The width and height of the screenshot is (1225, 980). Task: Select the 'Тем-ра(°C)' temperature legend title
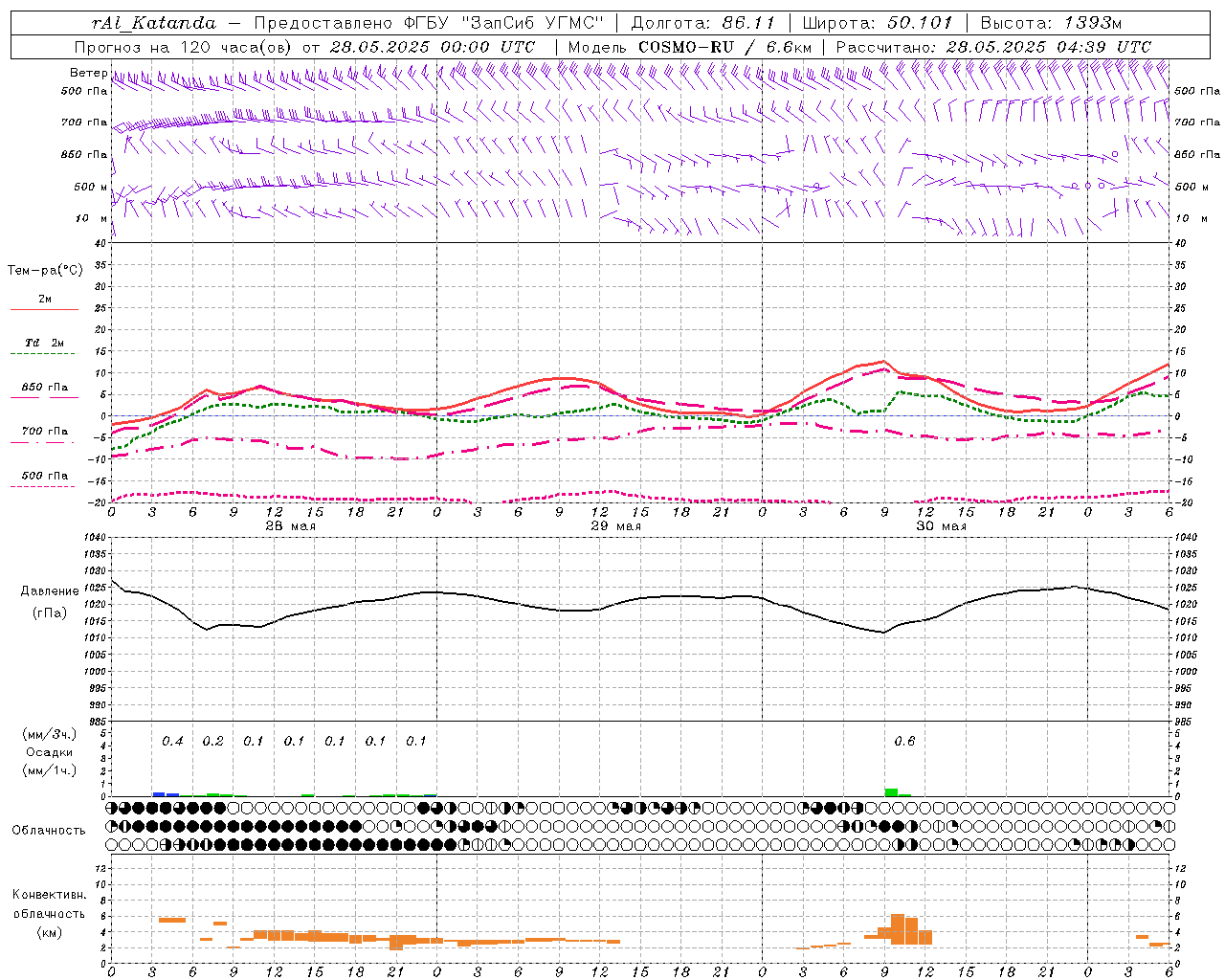tap(45, 271)
